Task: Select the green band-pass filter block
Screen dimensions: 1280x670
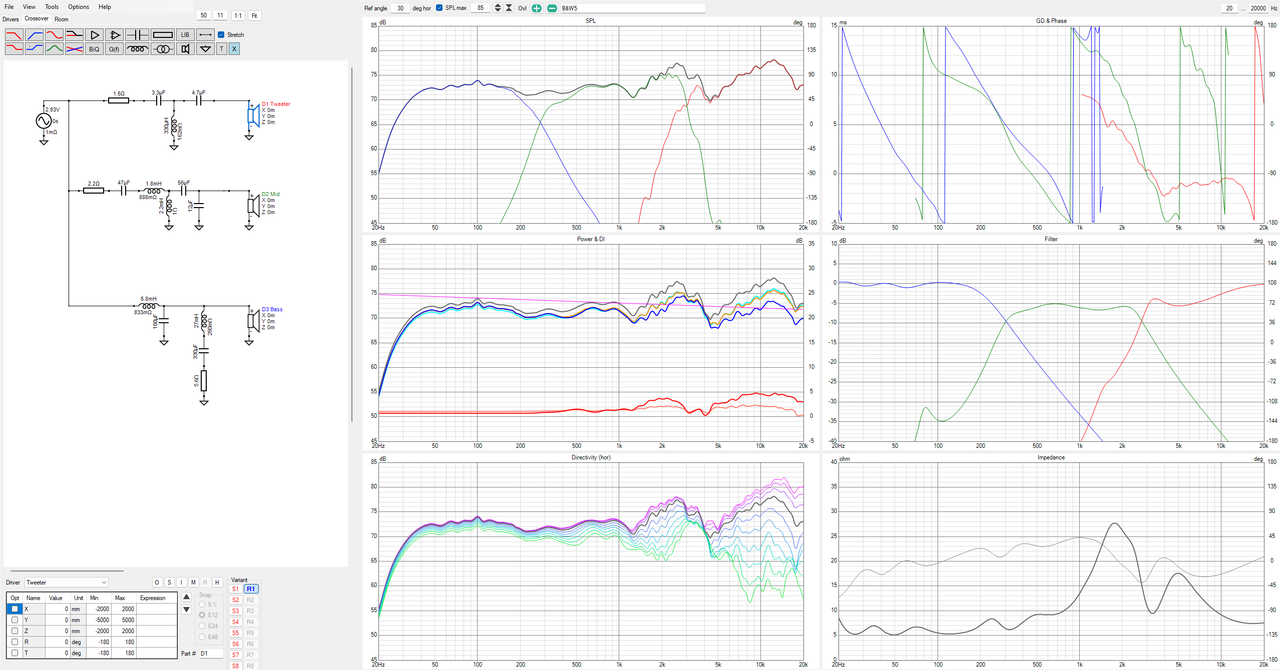Action: tap(54, 48)
